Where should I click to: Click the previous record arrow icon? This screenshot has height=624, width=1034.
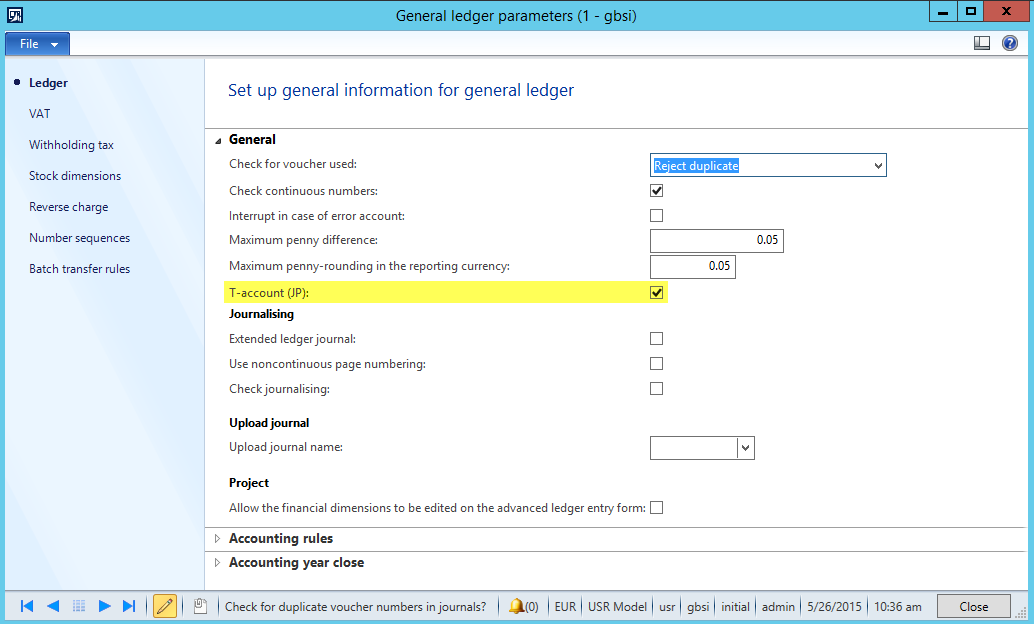(53, 606)
